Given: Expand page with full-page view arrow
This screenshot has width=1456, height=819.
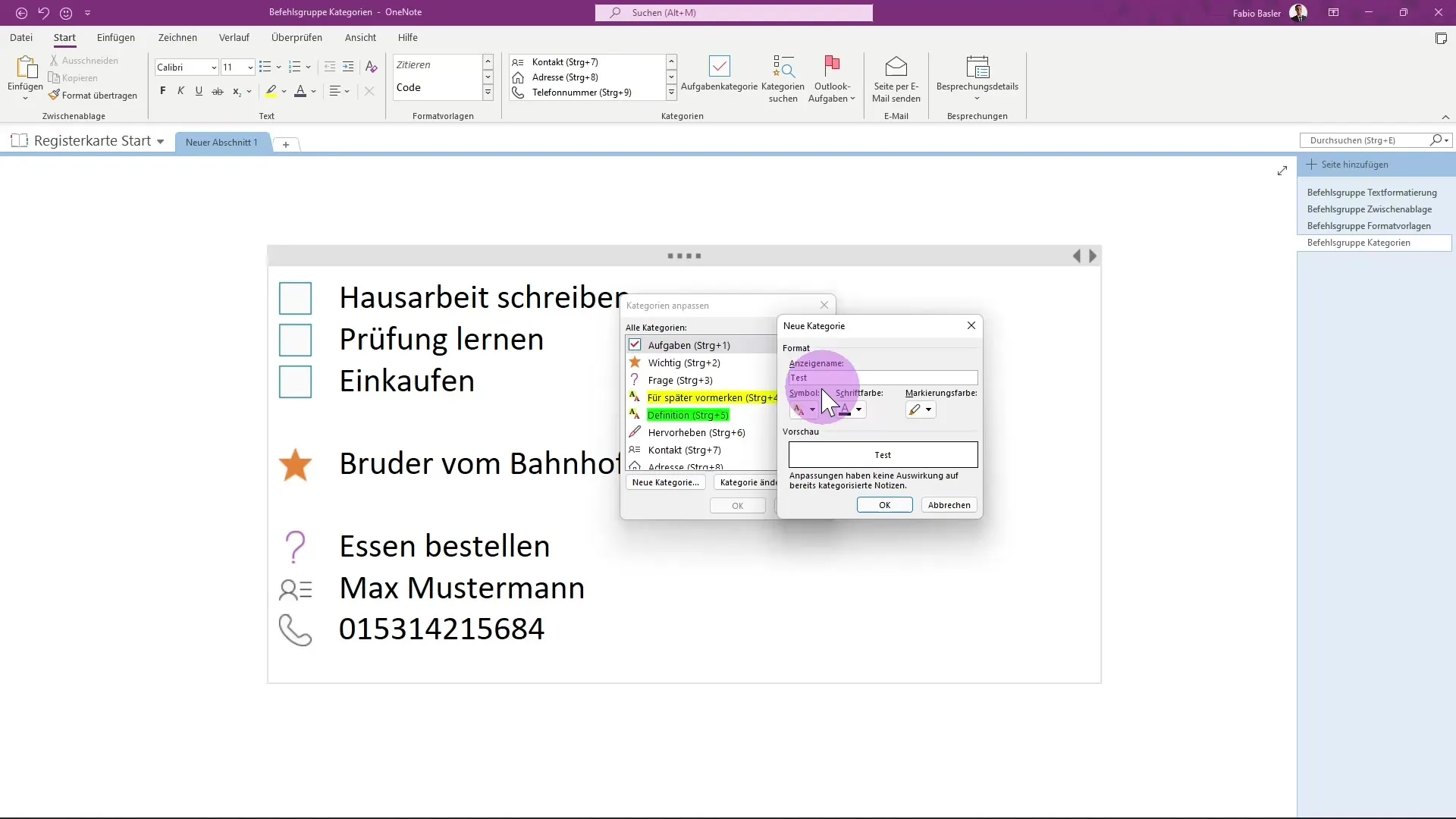Looking at the screenshot, I should click(x=1282, y=171).
